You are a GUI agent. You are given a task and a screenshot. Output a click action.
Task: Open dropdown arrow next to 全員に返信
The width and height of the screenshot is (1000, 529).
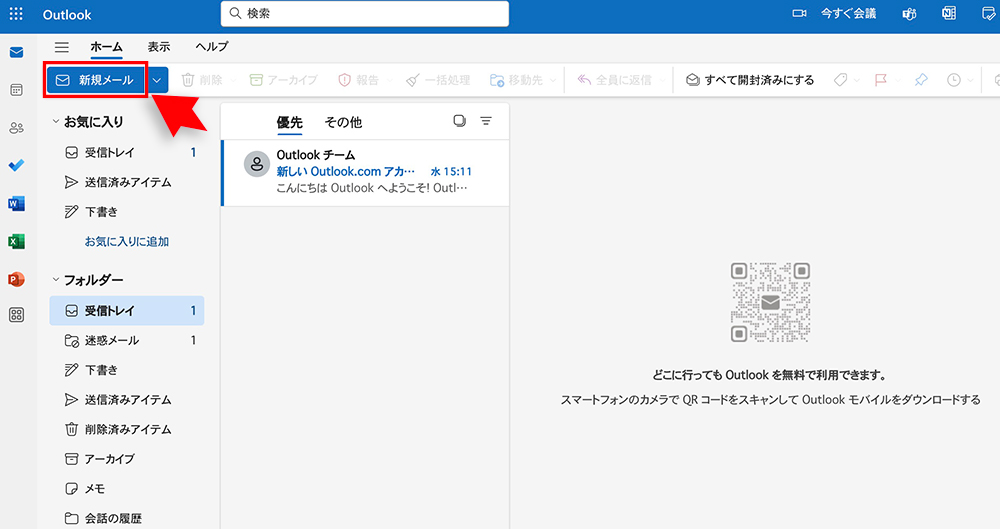(663, 80)
